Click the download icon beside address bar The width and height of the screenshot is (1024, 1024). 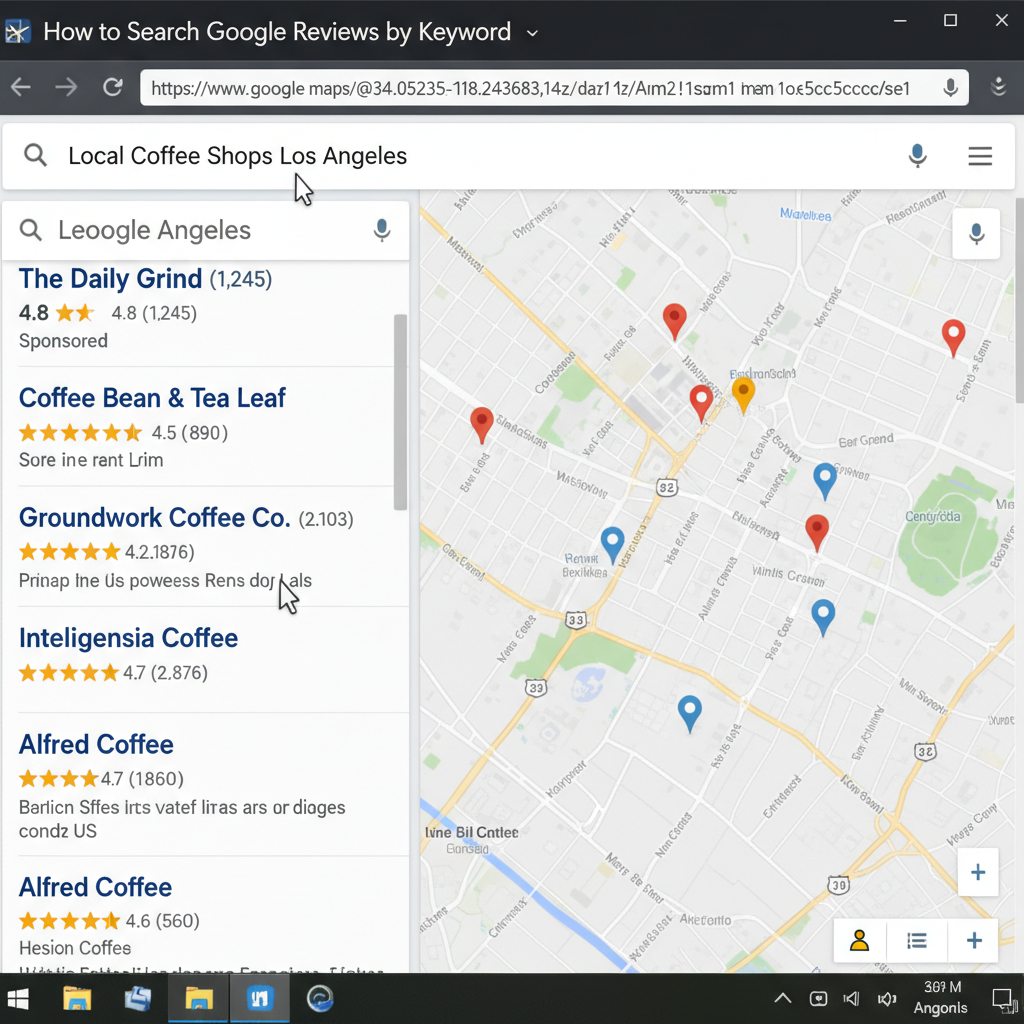coord(999,87)
